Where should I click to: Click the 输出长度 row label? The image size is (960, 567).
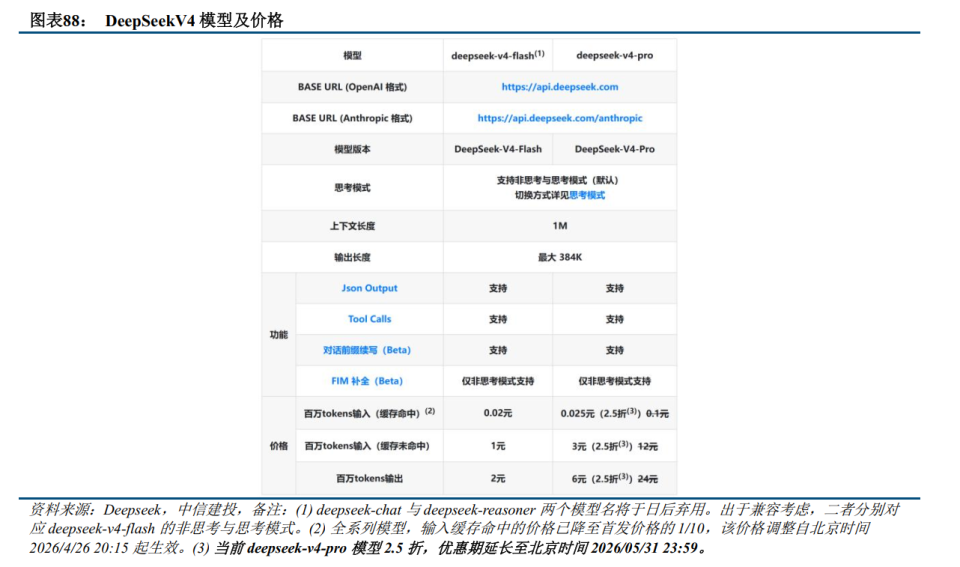352,257
